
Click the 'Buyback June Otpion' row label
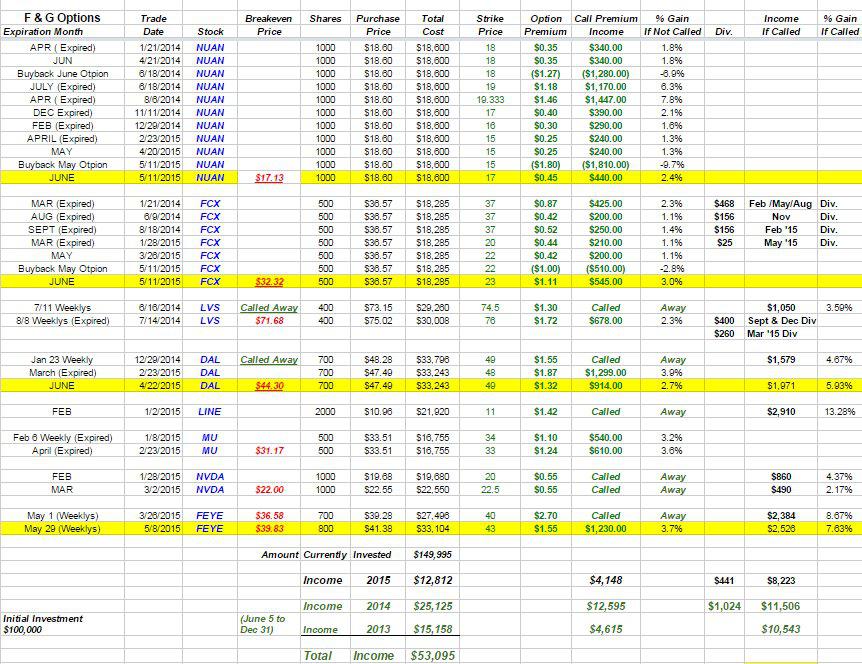(x=63, y=74)
